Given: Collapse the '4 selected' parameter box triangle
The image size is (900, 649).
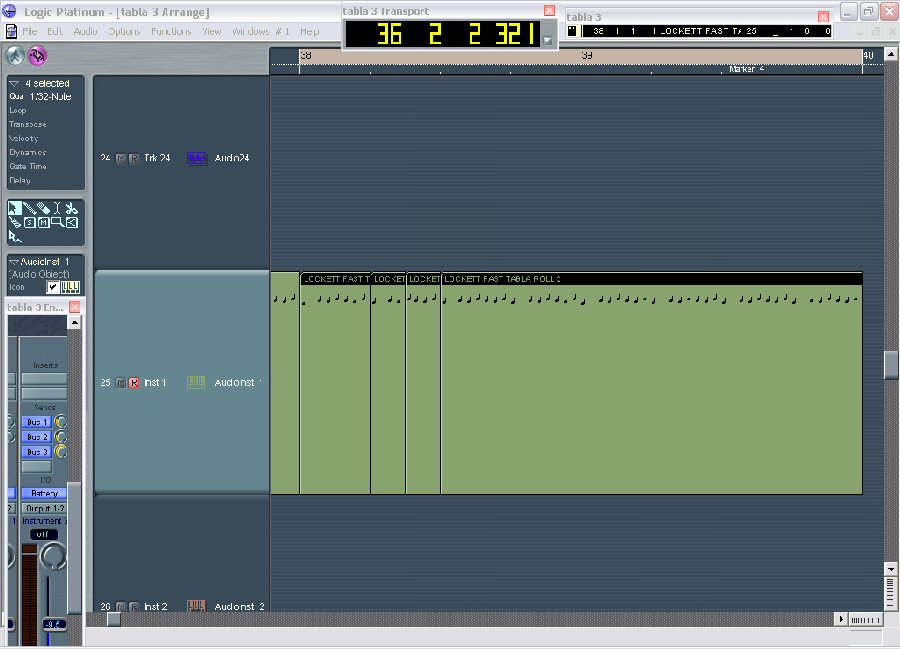Looking at the screenshot, I should tap(15, 83).
